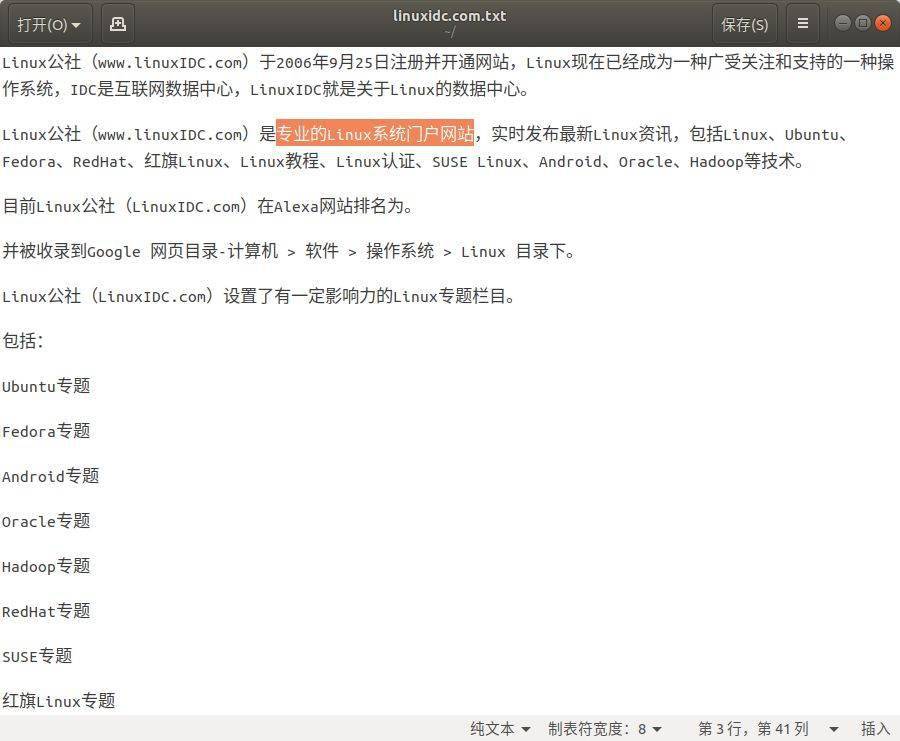Viewport: 900px width, 741px height.
Task: Click the line RedHat专题
Action: tap(46, 611)
